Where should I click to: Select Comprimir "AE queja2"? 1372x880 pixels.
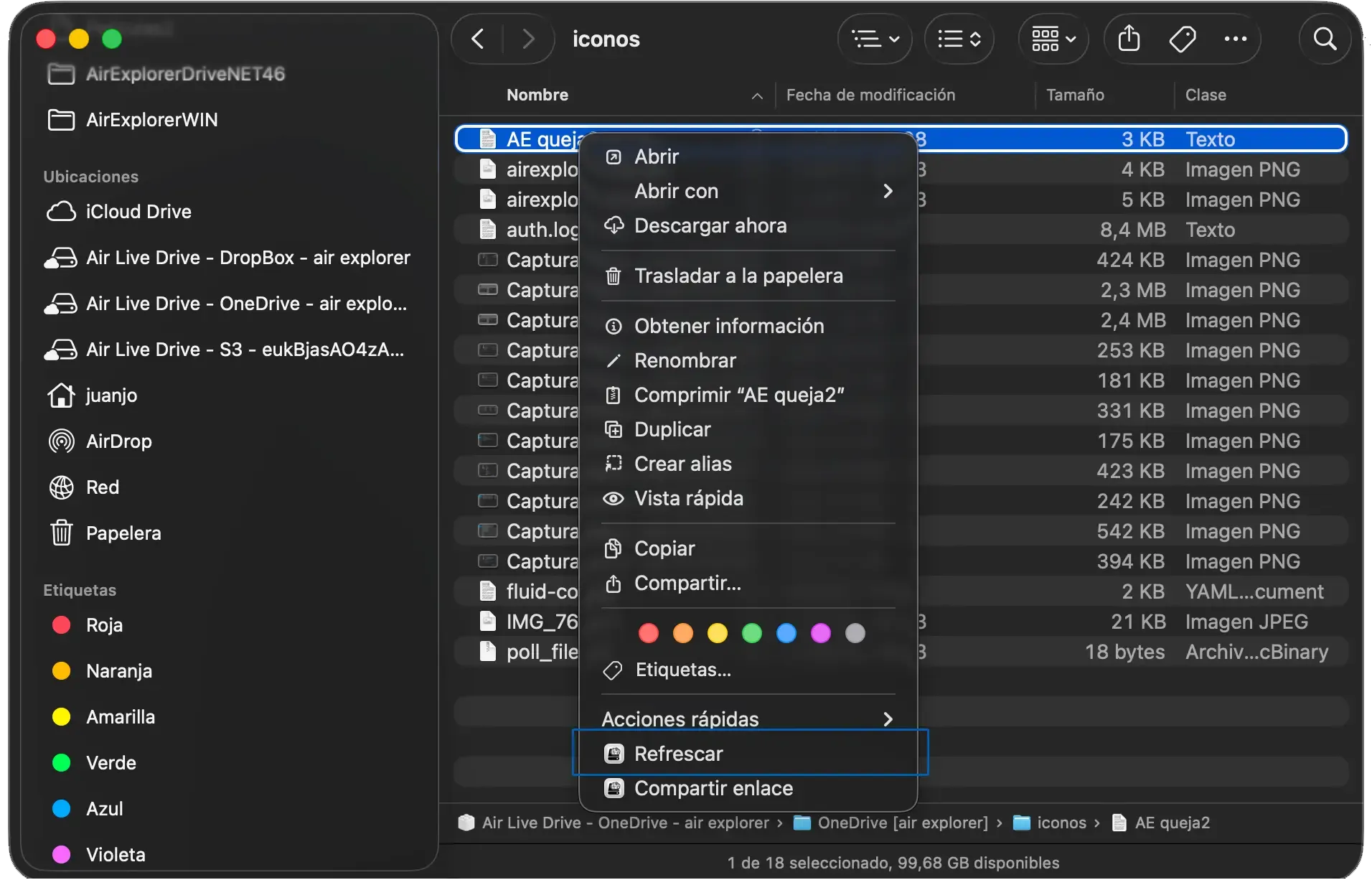point(748,395)
